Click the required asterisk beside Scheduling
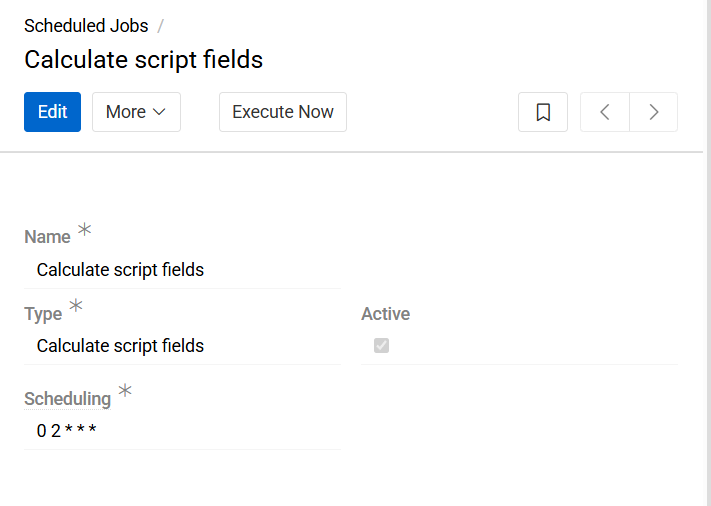The image size is (711, 506). point(125,391)
